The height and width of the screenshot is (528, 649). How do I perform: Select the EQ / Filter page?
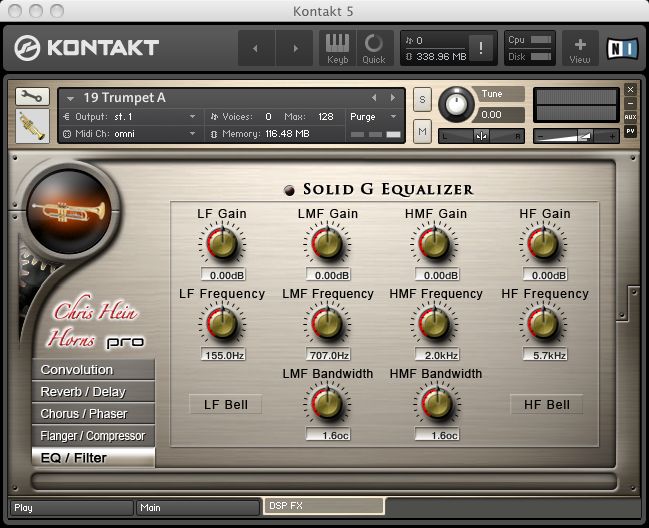coord(94,458)
